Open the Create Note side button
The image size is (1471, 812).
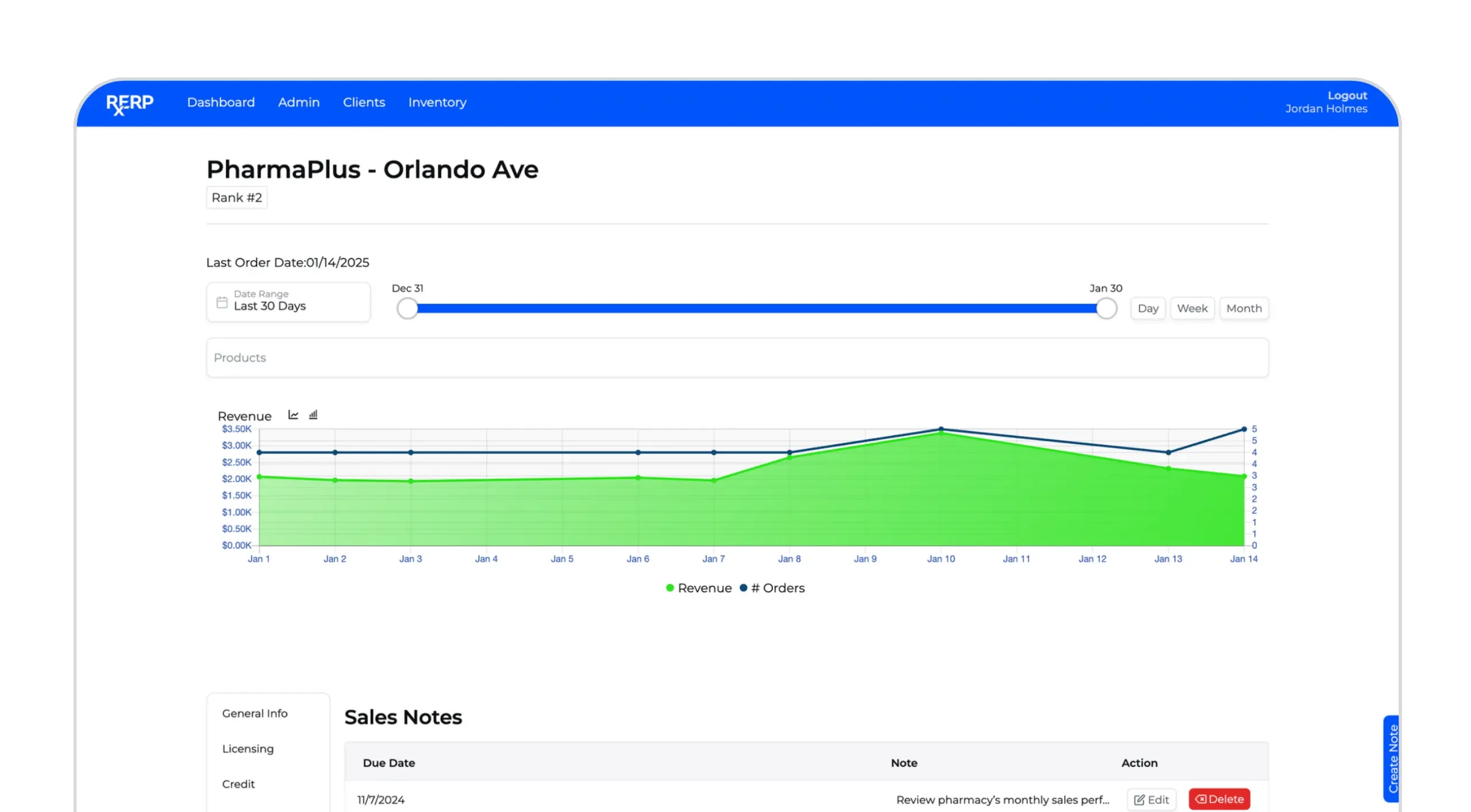[x=1392, y=758]
